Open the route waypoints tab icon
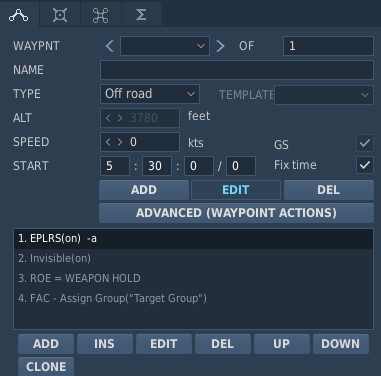This screenshot has width=381, height=376. coord(19,15)
